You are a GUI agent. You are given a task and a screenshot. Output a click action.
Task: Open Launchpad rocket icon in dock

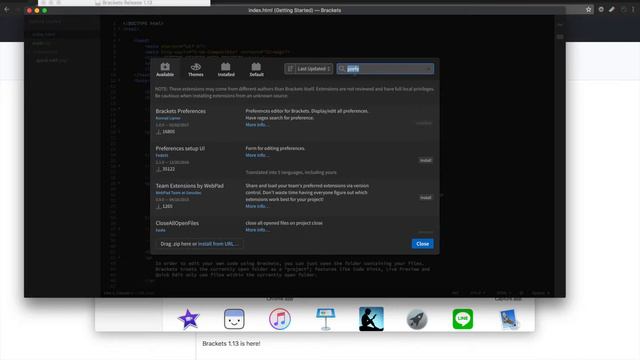pos(417,319)
